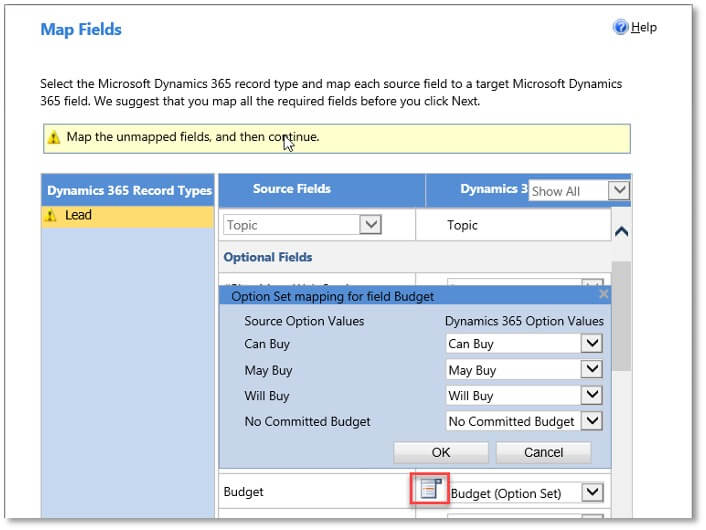Open option set mapping icon beside Budget
Image resolution: width=706 pixels, height=530 pixels.
pos(430,489)
